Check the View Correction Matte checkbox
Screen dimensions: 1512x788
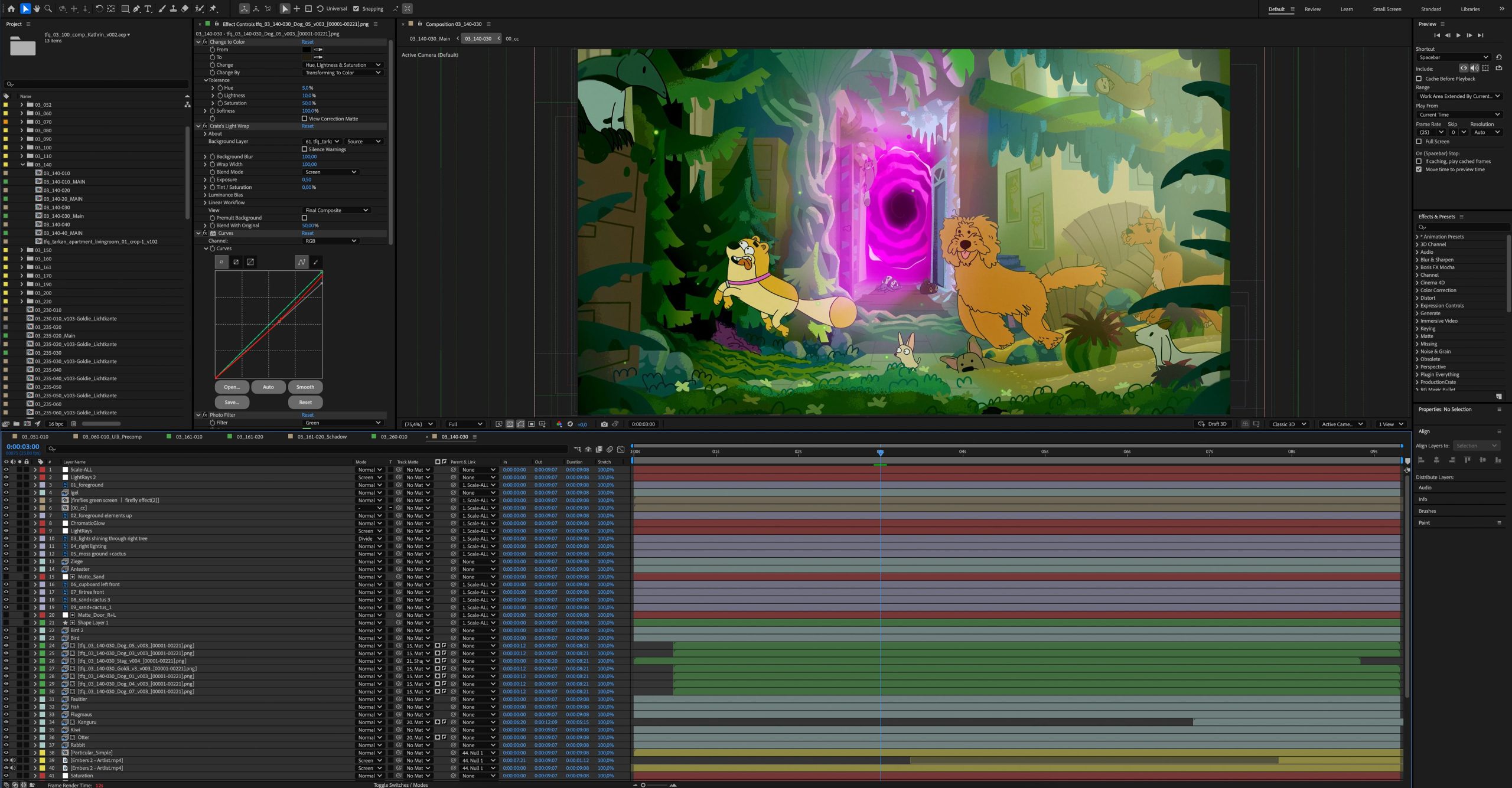tap(304, 119)
